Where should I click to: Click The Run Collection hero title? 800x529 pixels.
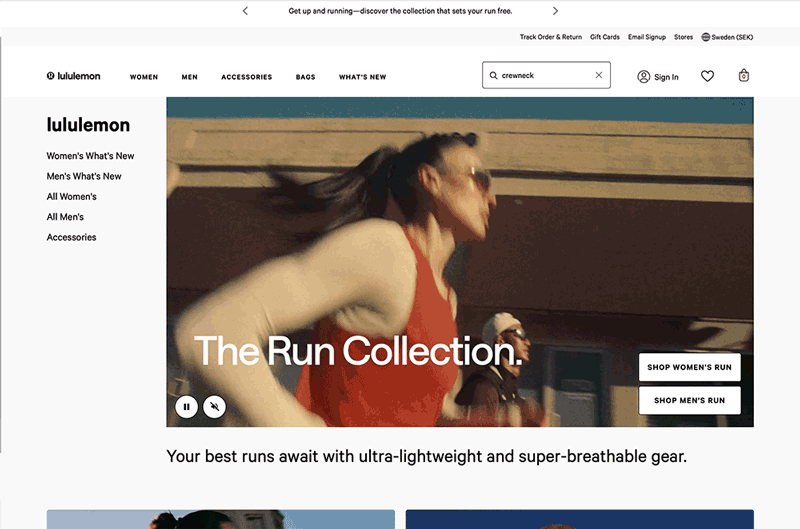coord(358,351)
